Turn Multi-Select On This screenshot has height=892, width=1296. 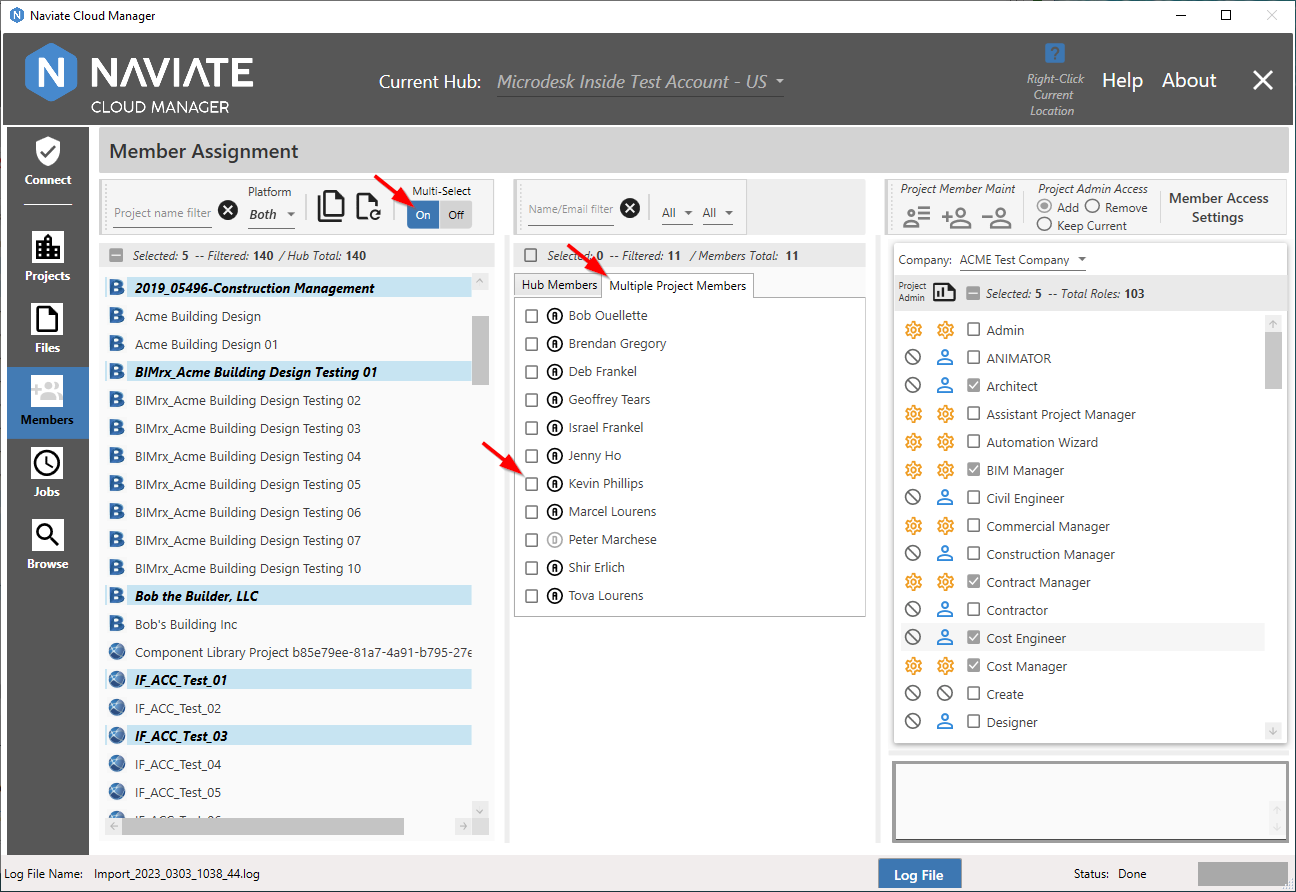click(423, 214)
